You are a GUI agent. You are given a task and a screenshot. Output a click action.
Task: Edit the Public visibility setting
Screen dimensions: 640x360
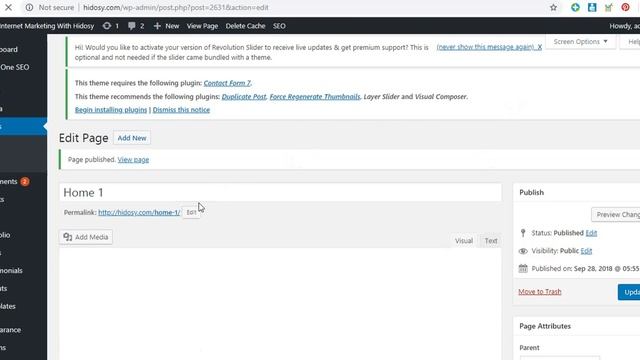point(586,251)
